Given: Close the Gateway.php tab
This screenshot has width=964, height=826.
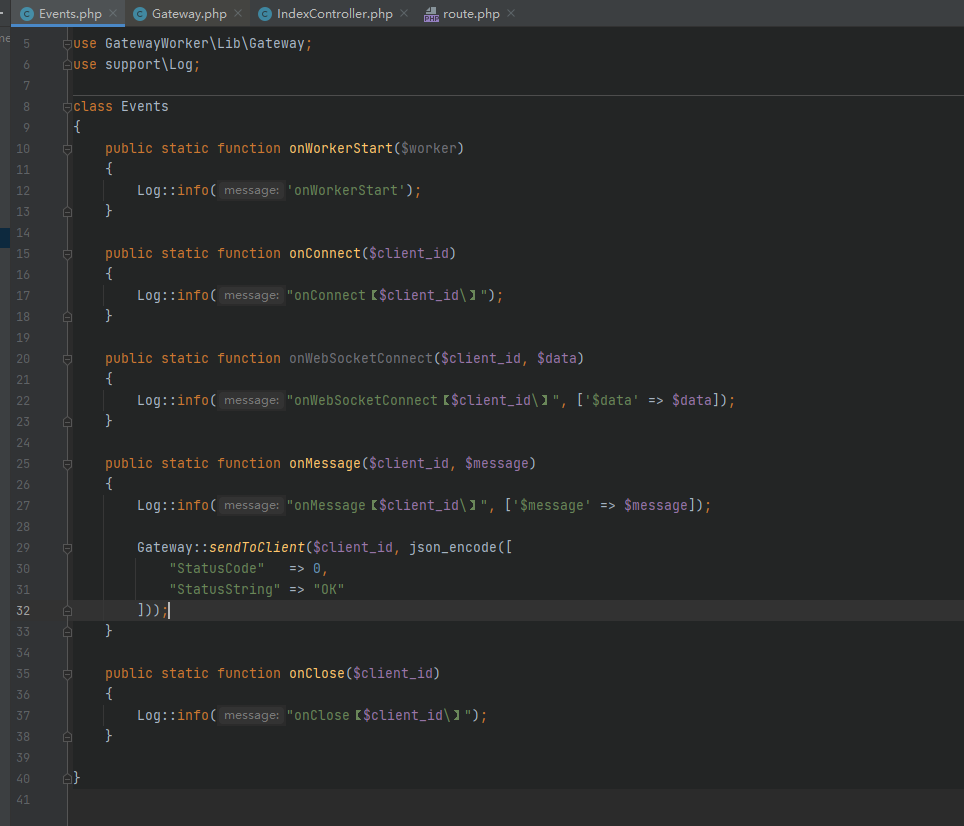Looking at the screenshot, I should pos(238,13).
